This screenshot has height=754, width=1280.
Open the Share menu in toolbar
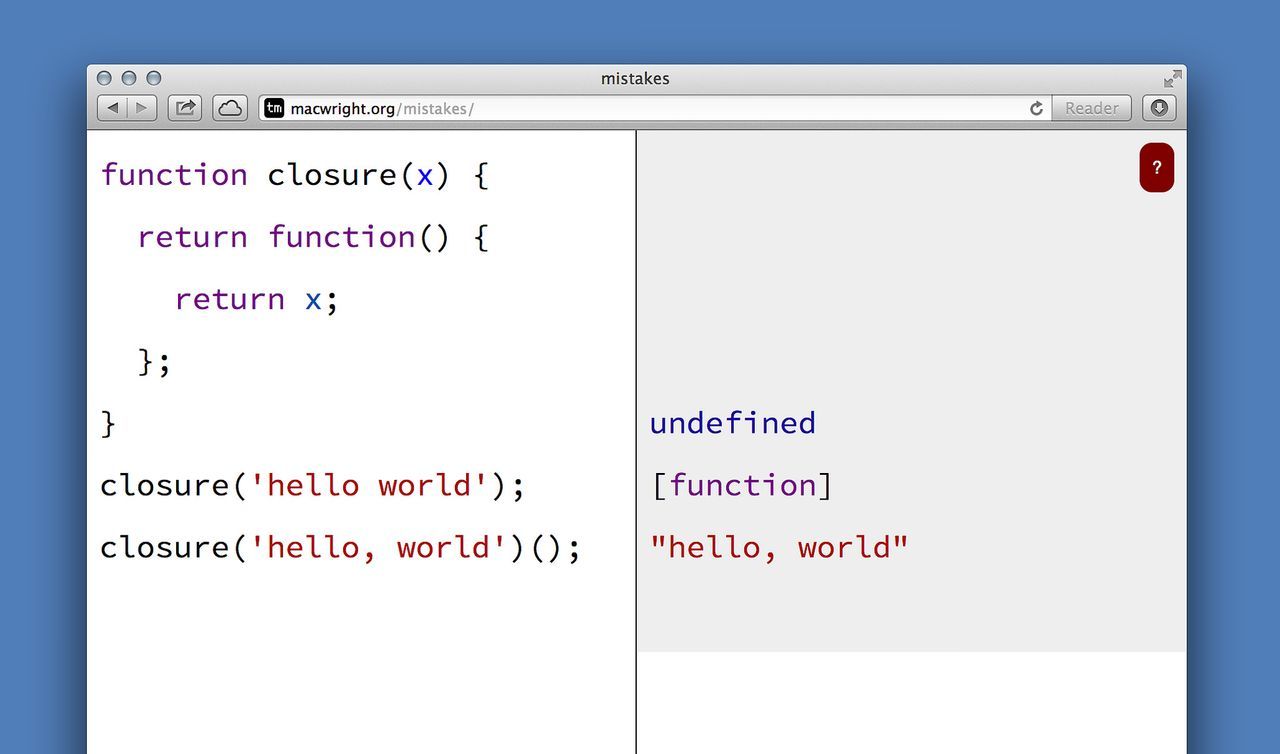185,108
